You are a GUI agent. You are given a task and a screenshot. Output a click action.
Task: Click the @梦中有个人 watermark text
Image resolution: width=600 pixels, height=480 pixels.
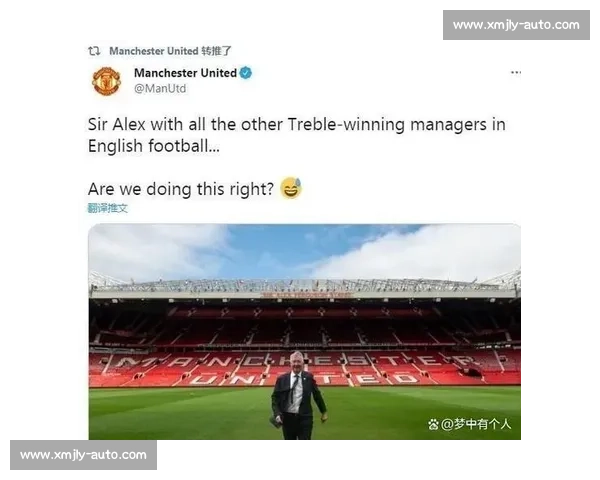[476, 424]
